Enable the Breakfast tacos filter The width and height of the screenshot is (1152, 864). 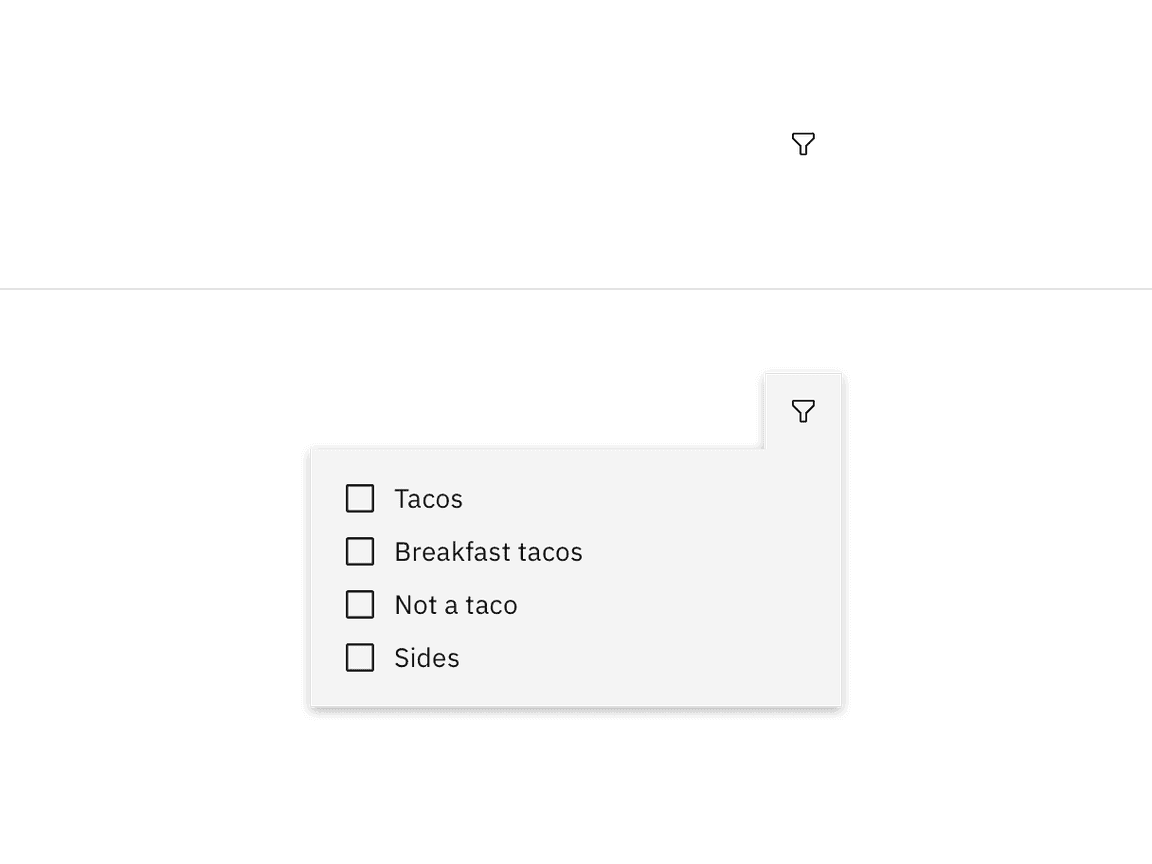pyautogui.click(x=360, y=551)
